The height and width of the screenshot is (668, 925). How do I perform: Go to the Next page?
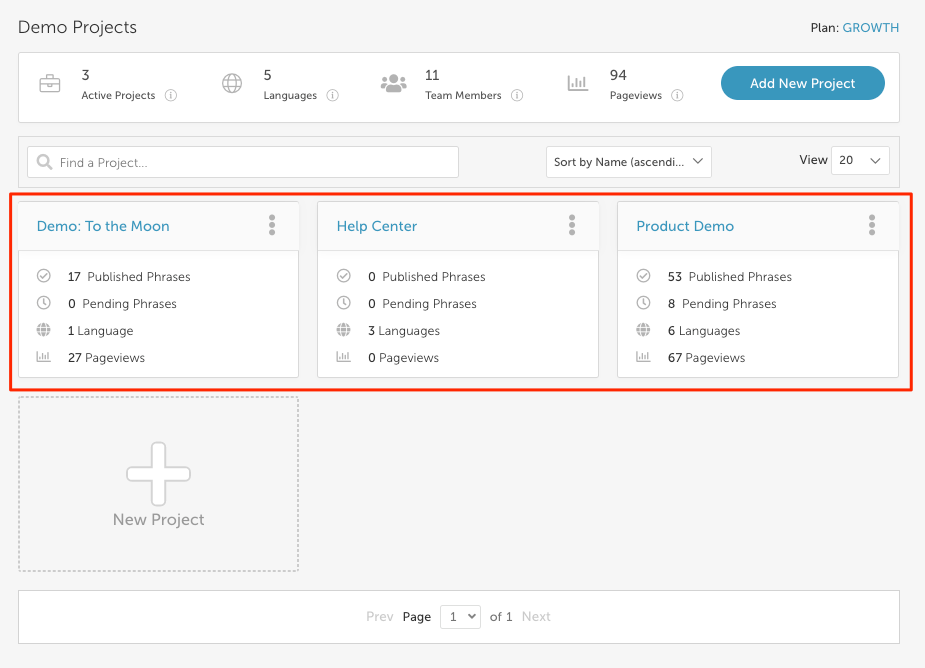[536, 617]
